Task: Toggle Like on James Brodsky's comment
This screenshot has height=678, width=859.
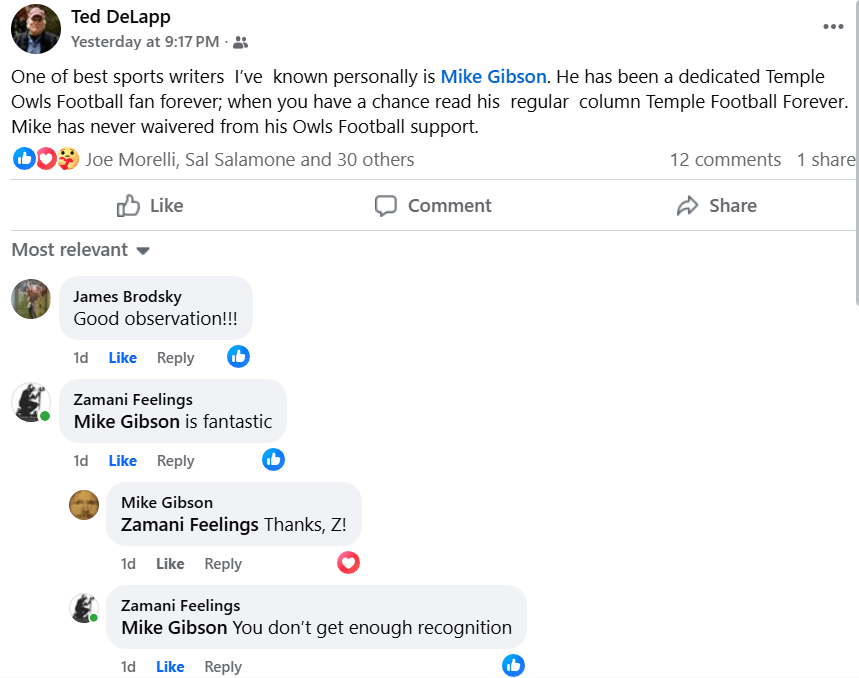Action: pos(123,358)
